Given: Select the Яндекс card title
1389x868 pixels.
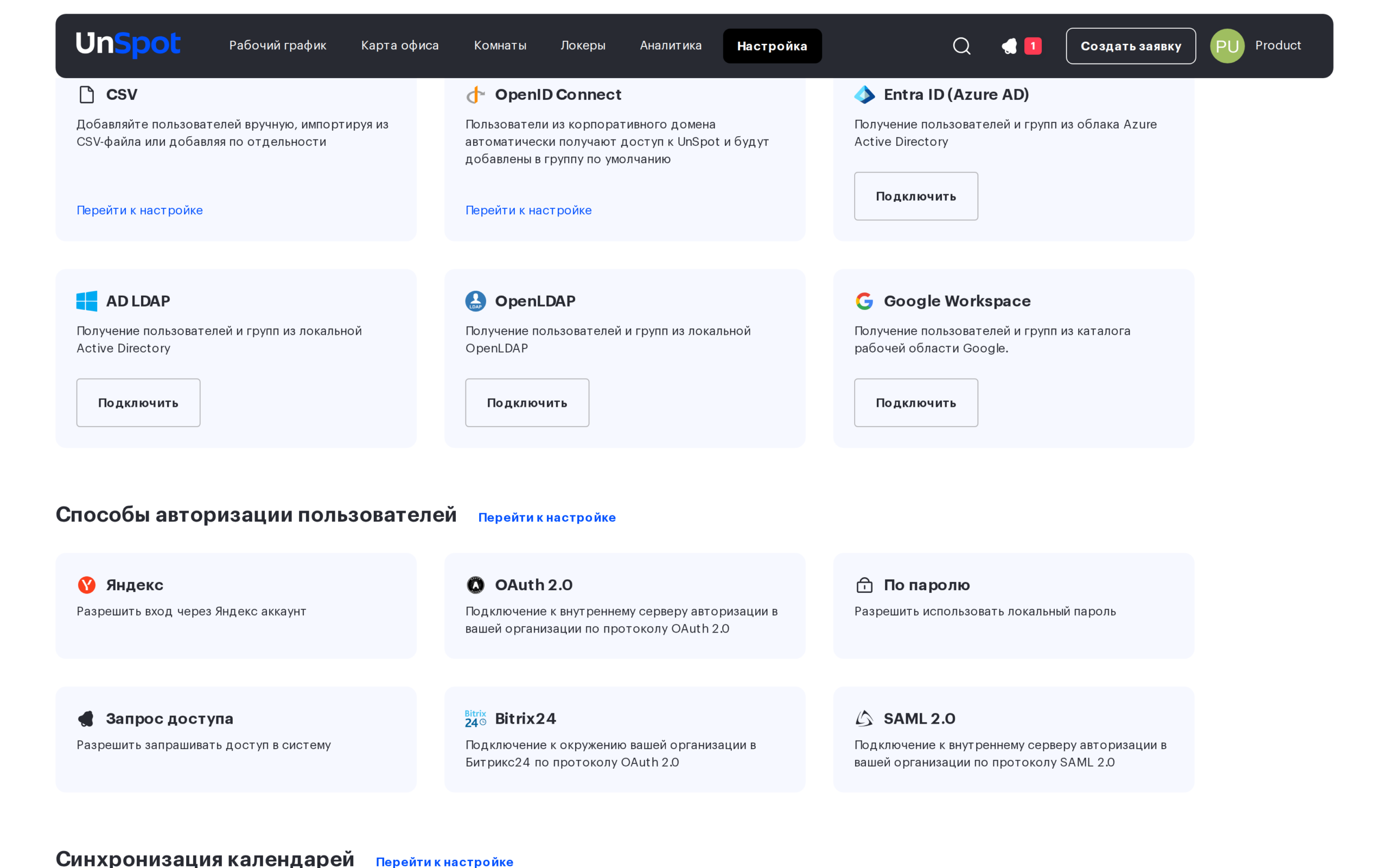Looking at the screenshot, I should [135, 585].
